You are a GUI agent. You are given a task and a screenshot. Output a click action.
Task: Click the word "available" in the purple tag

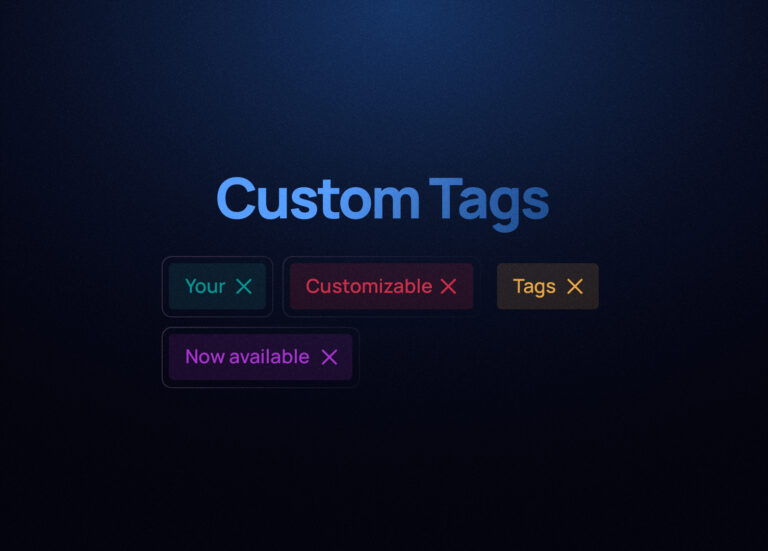(x=269, y=357)
